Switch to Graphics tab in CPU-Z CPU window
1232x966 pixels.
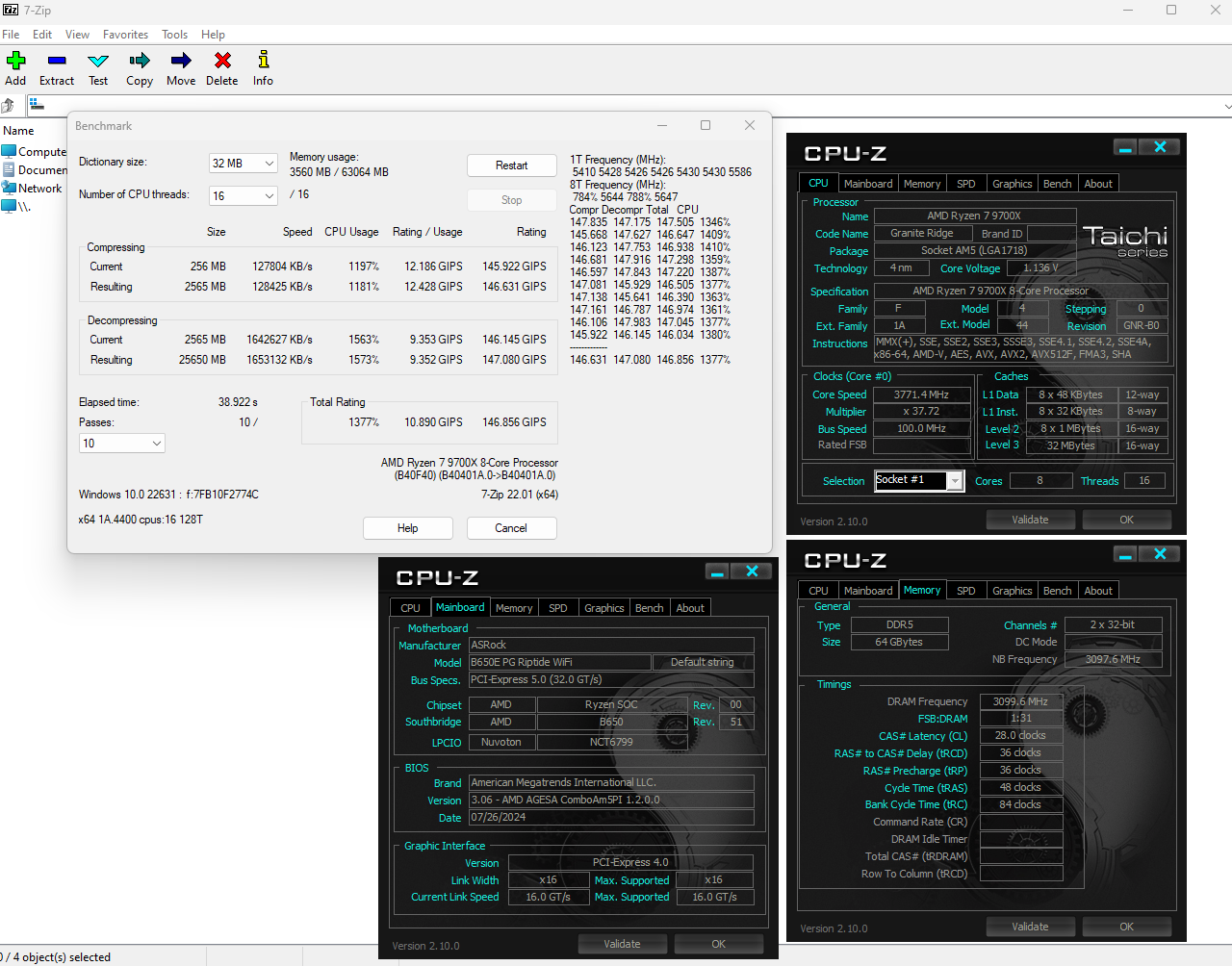(1013, 184)
